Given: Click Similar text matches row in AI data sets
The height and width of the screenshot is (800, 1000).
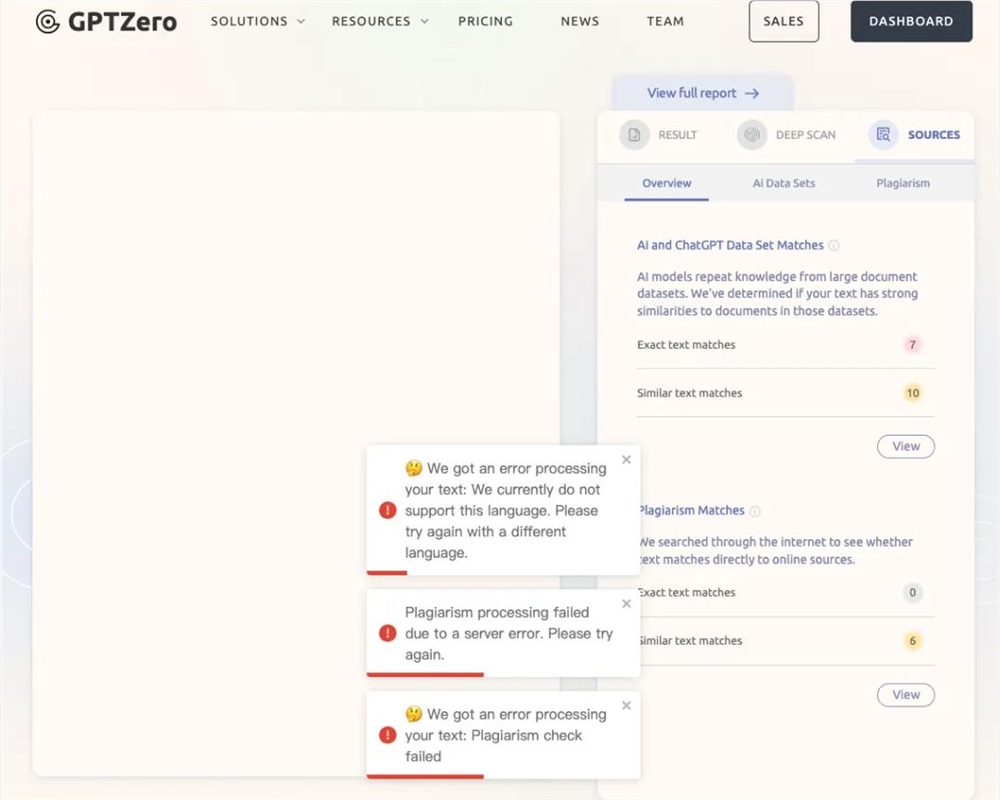Looking at the screenshot, I should (x=786, y=393).
